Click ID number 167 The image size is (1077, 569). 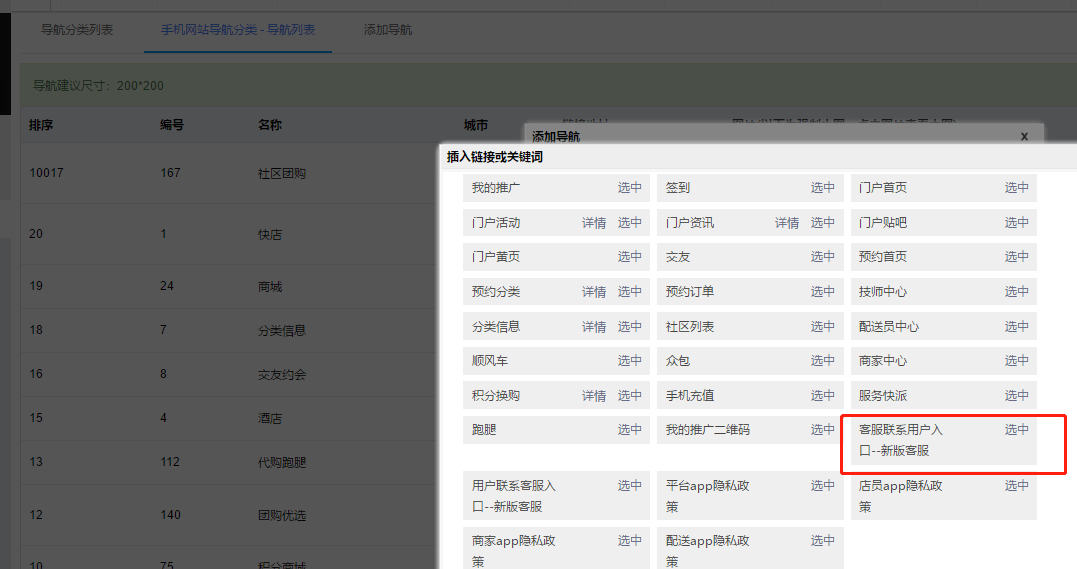pos(170,173)
